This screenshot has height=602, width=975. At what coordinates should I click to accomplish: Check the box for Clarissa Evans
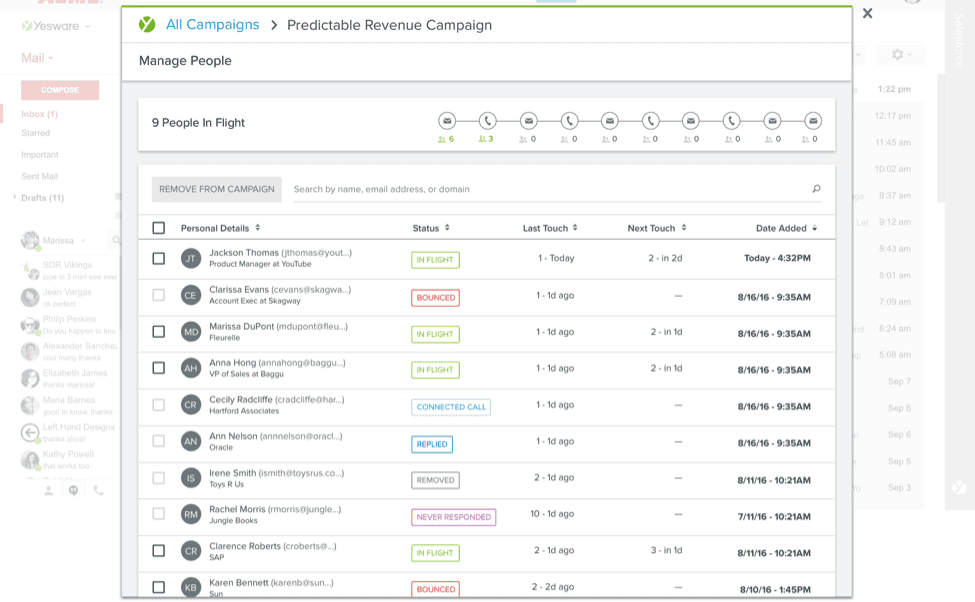click(x=159, y=295)
